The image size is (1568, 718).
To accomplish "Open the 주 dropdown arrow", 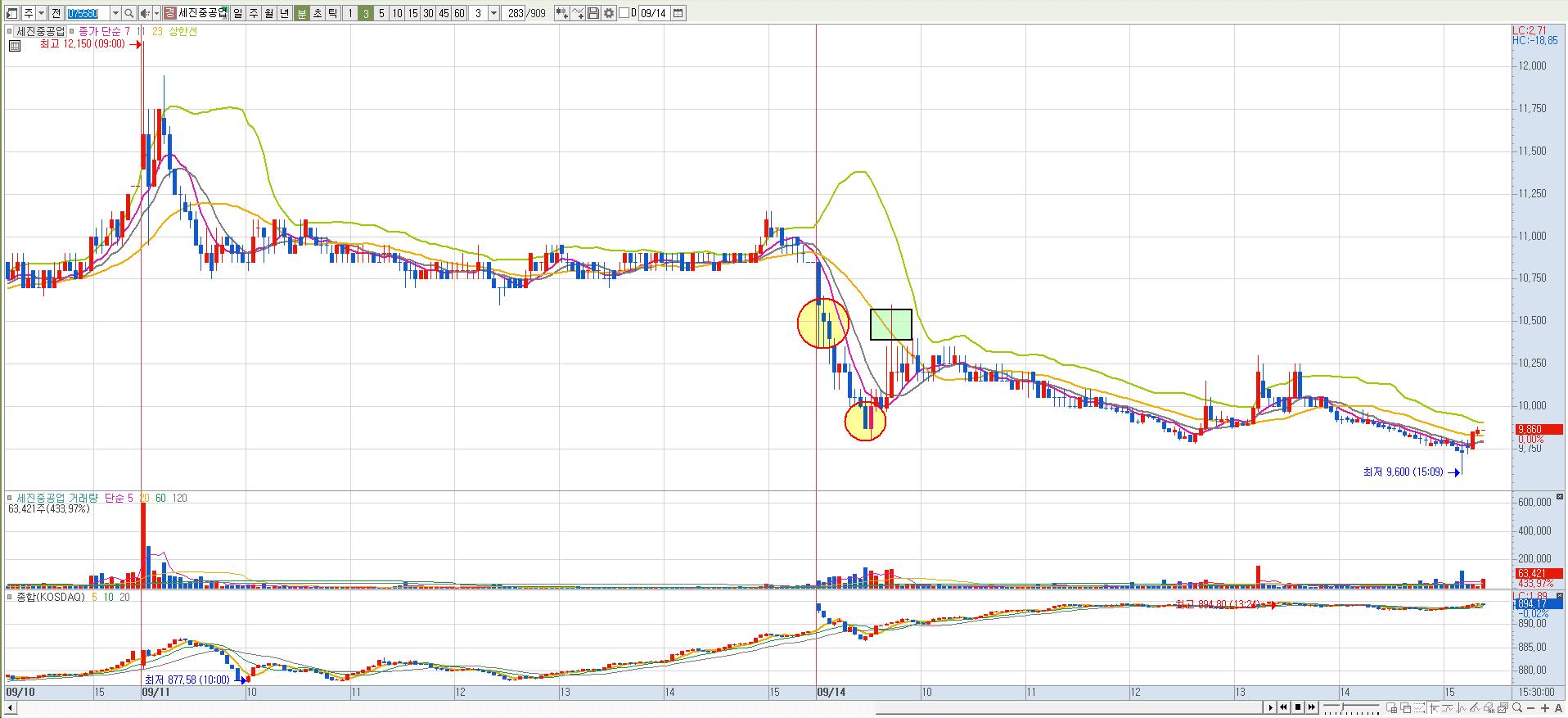I will tap(41, 13).
